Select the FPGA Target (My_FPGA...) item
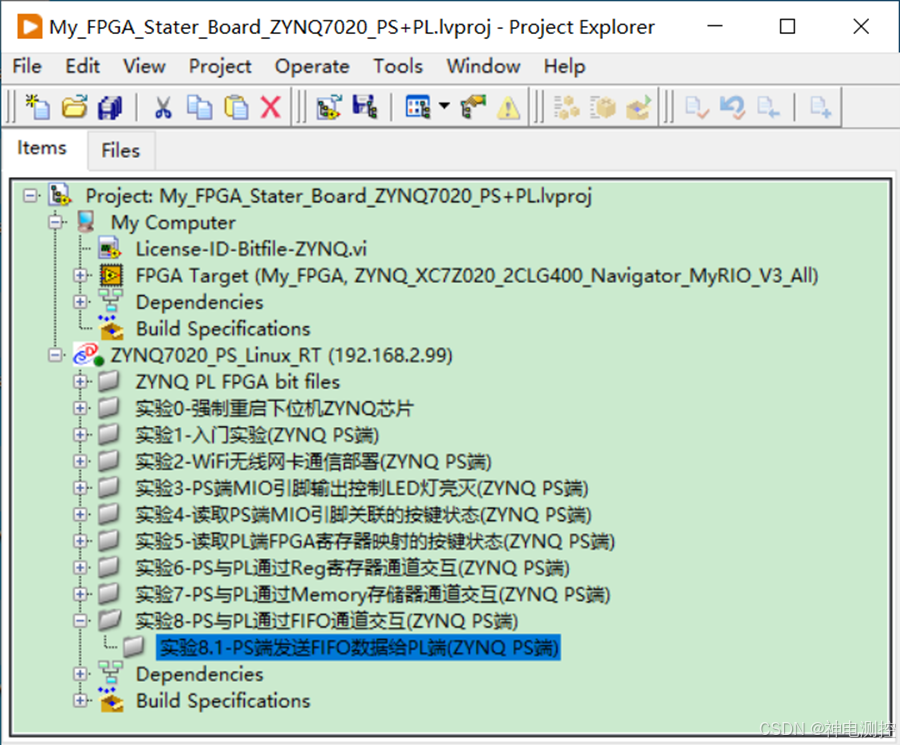 [x=476, y=276]
